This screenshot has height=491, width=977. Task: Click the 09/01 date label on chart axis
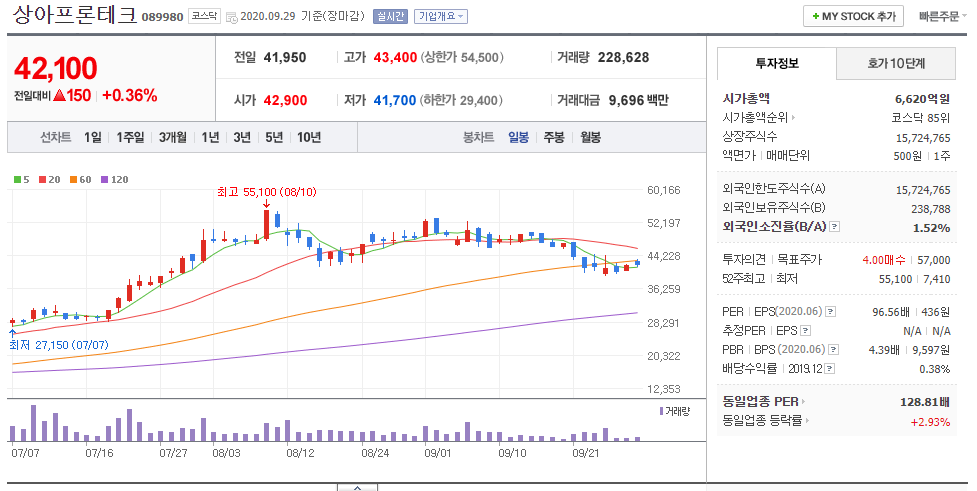tap(437, 453)
